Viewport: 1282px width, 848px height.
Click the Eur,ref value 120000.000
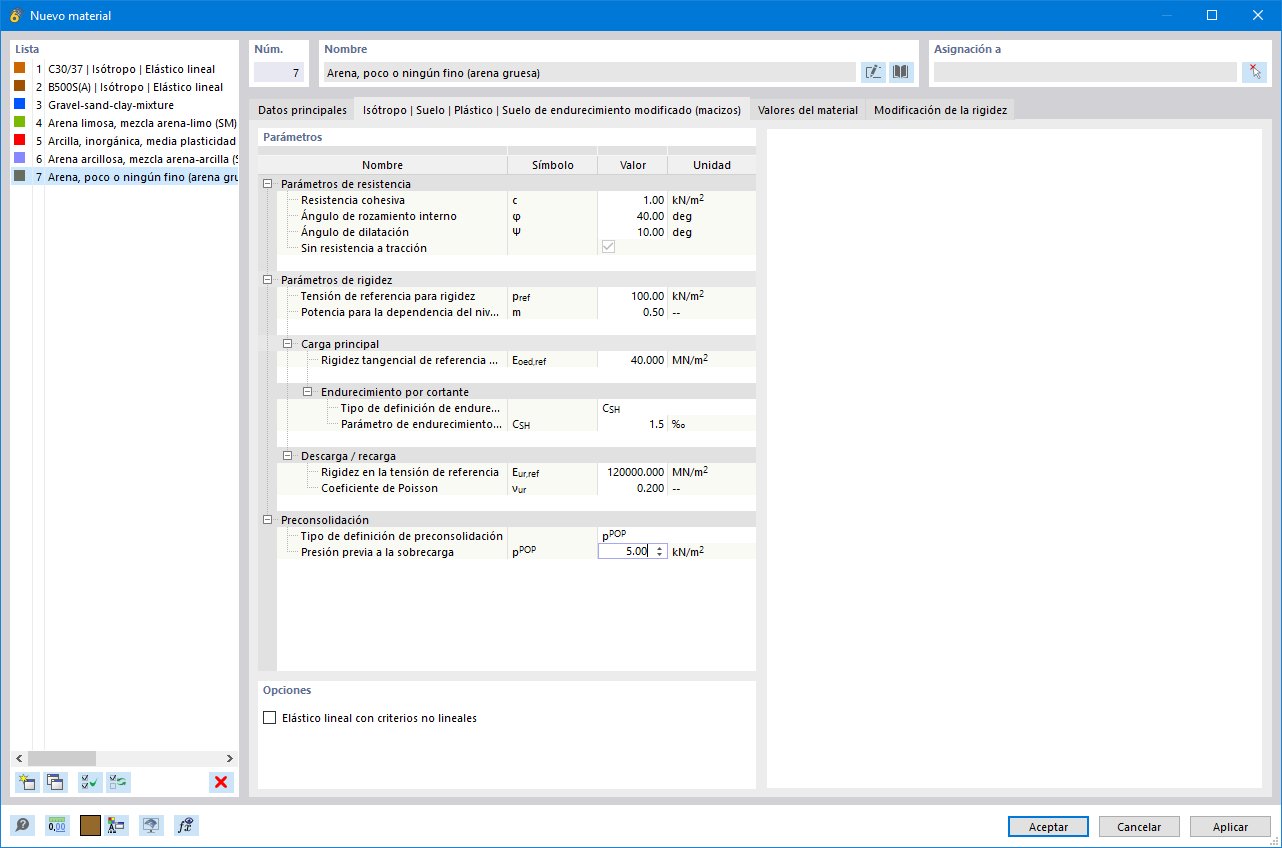(x=632, y=472)
